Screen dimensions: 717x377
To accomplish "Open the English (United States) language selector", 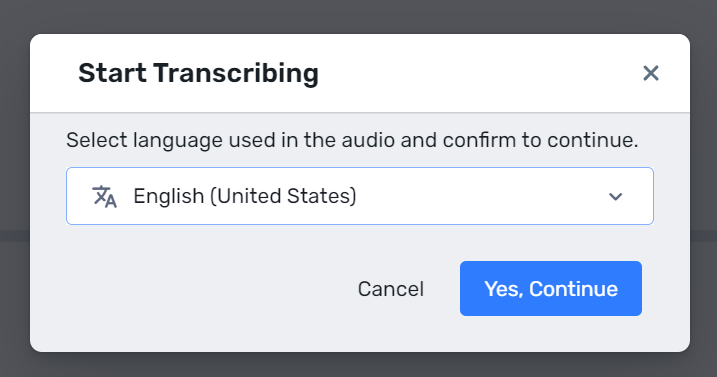I will pyautogui.click(x=360, y=196).
